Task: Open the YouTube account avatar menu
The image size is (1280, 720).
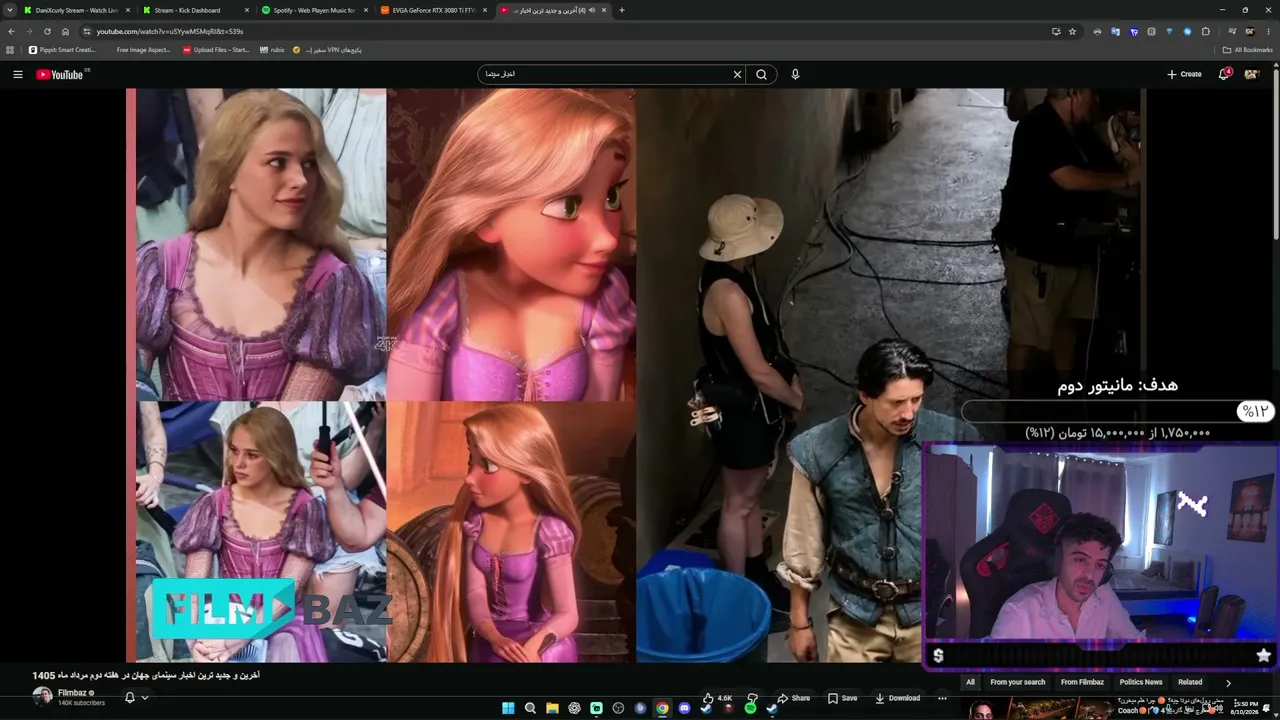Action: (x=1251, y=74)
